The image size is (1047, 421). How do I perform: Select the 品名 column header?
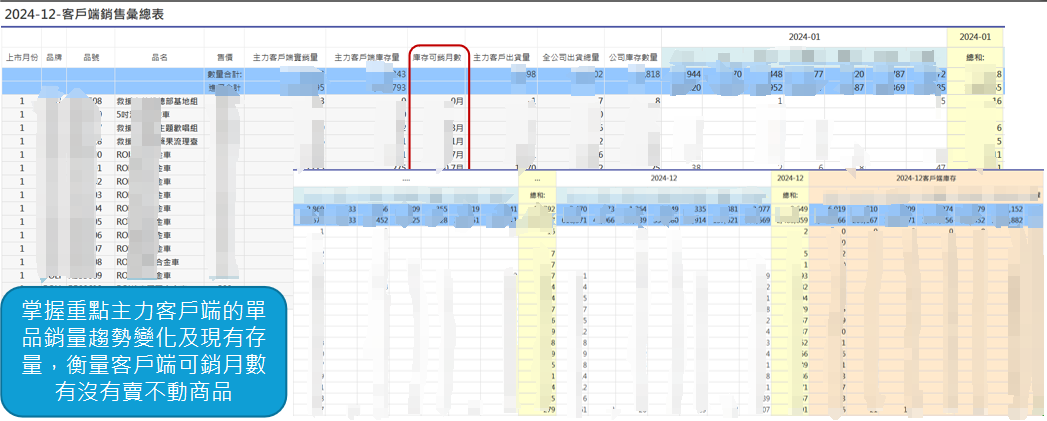pos(159,58)
